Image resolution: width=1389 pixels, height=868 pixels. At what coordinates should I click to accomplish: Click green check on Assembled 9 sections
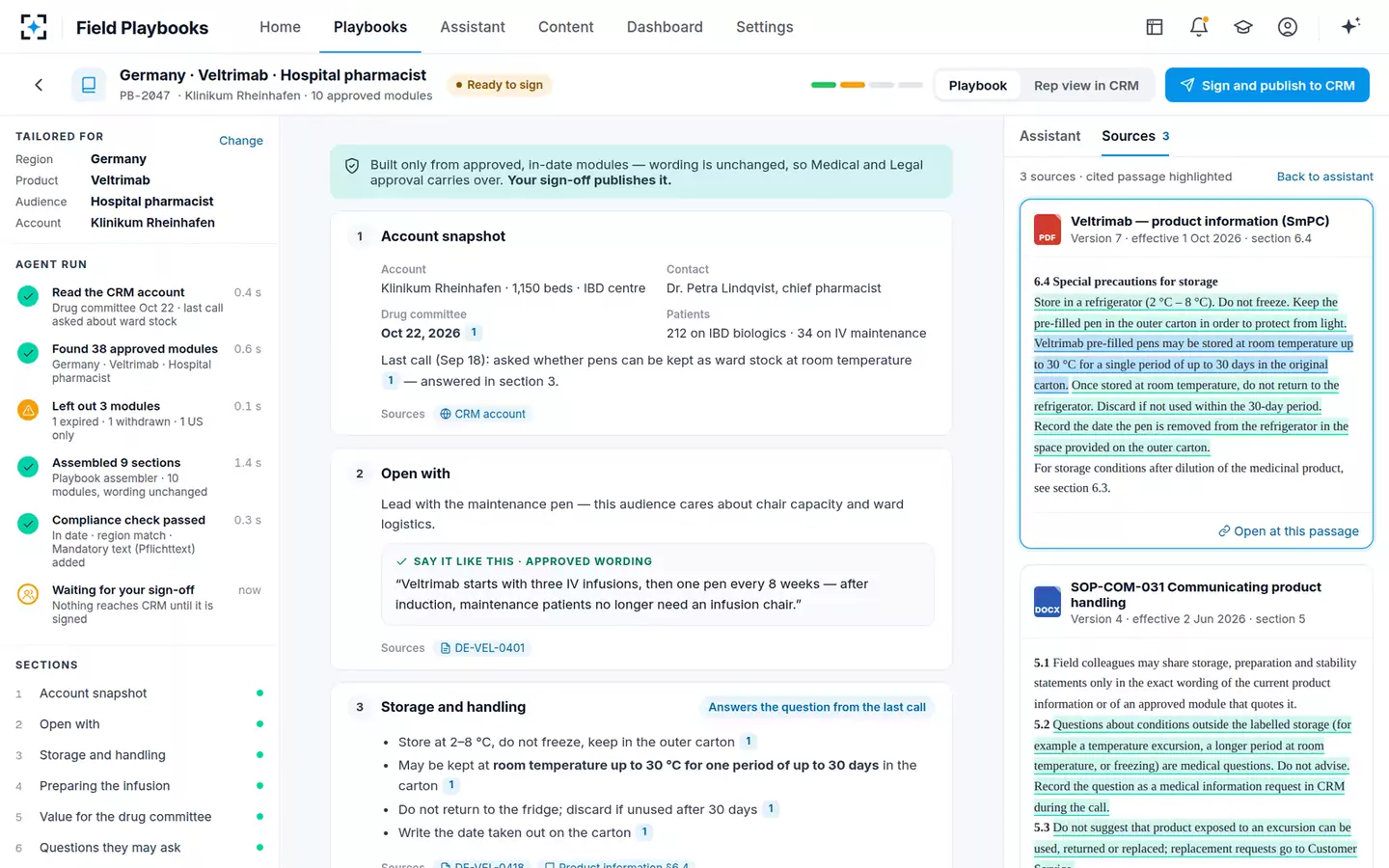click(x=28, y=467)
